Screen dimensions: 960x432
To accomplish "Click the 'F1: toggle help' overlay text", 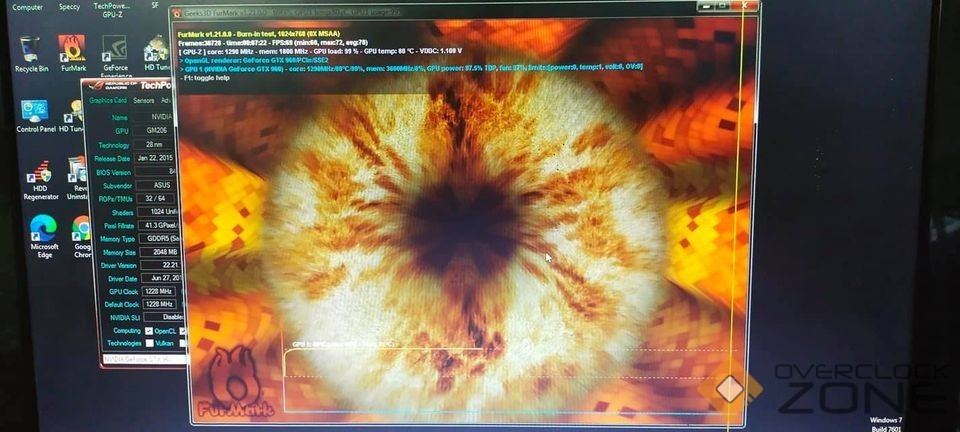I will click(206, 78).
